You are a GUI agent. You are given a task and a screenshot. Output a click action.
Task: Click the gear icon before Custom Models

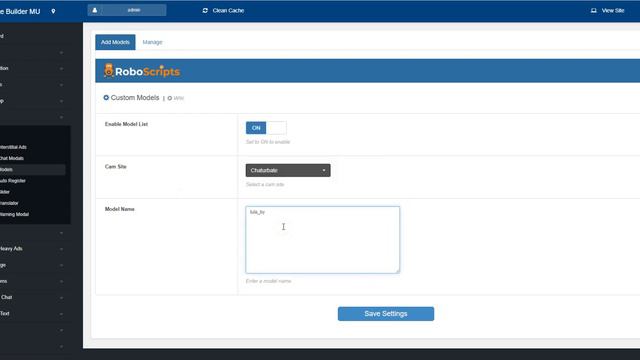click(x=106, y=98)
